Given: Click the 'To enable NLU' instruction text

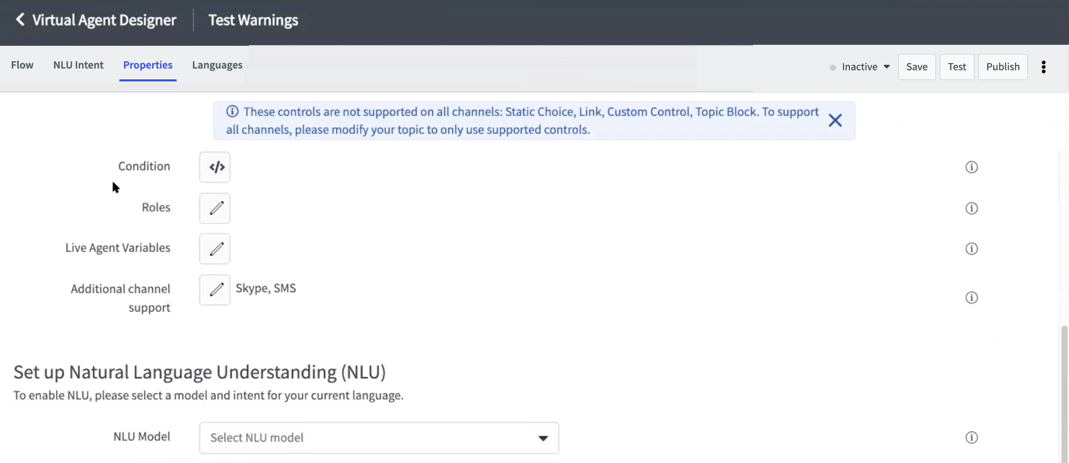Looking at the screenshot, I should coord(209,395).
